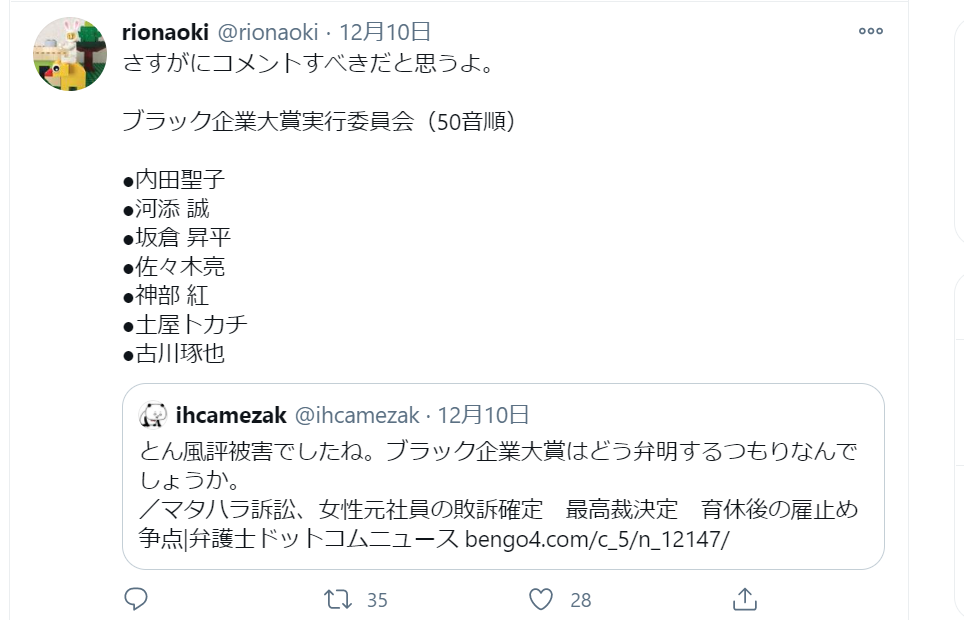The height and width of the screenshot is (620, 964).
Task: Open the rionaoki display name link
Action: pyautogui.click(x=165, y=32)
